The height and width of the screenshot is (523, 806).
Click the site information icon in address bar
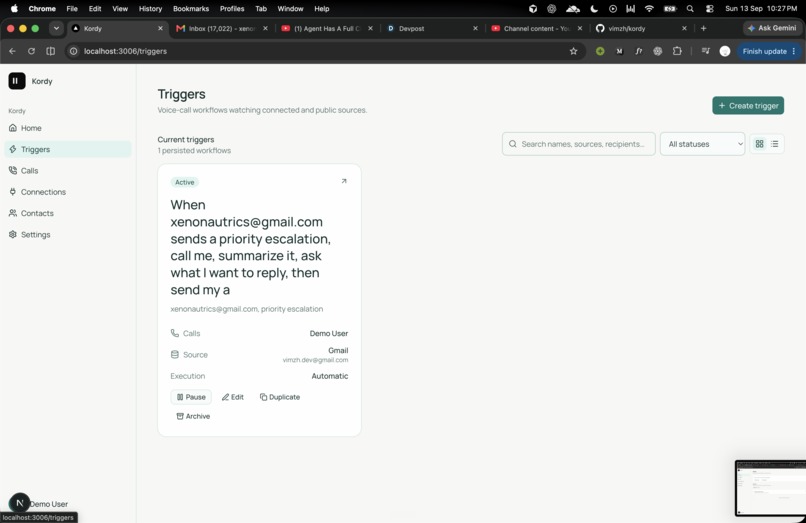tap(74, 51)
